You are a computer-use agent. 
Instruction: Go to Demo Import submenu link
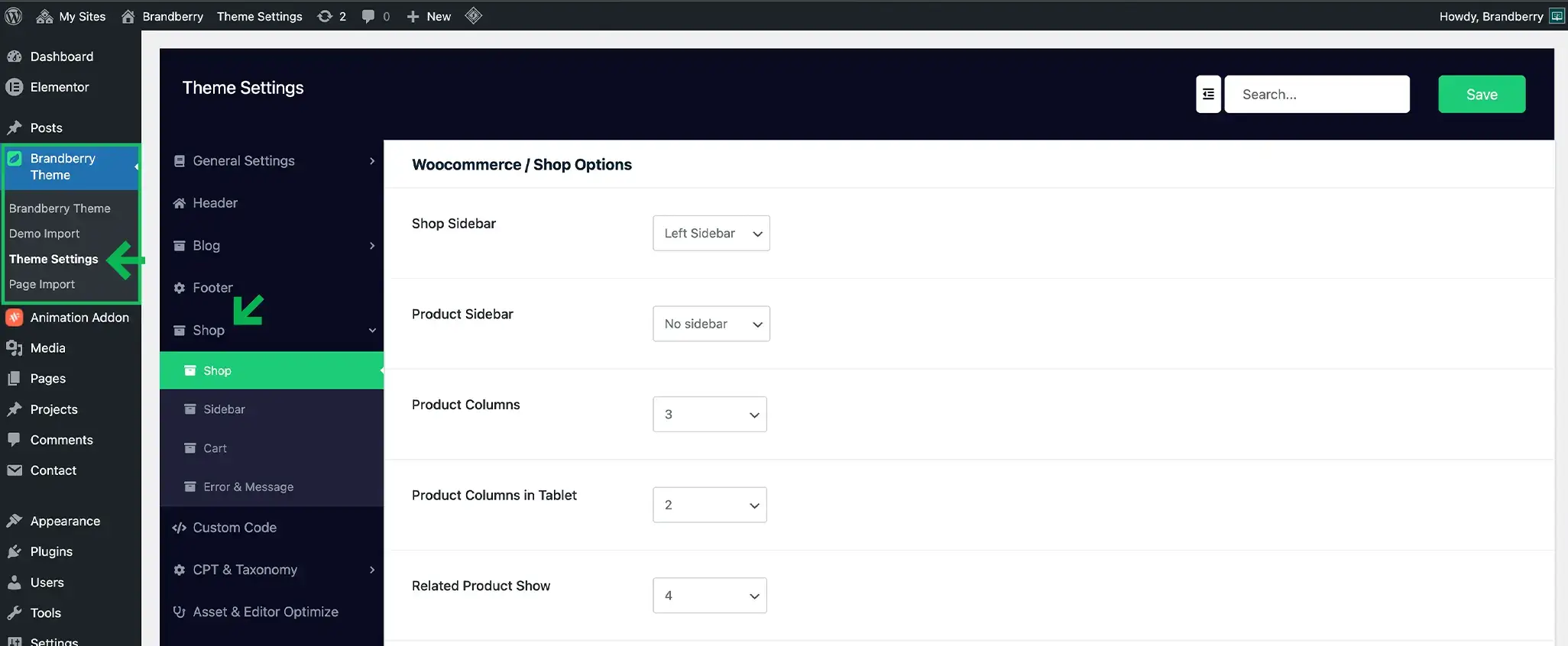point(44,234)
